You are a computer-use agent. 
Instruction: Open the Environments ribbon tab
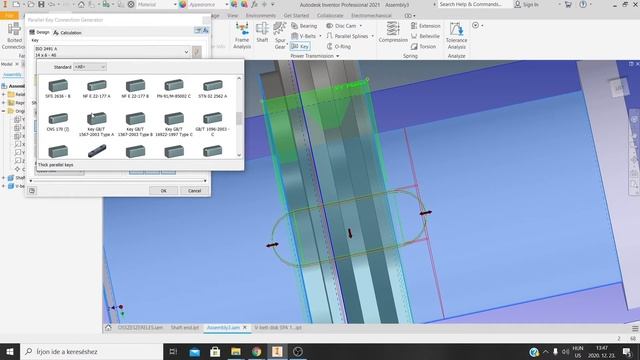pos(261,16)
